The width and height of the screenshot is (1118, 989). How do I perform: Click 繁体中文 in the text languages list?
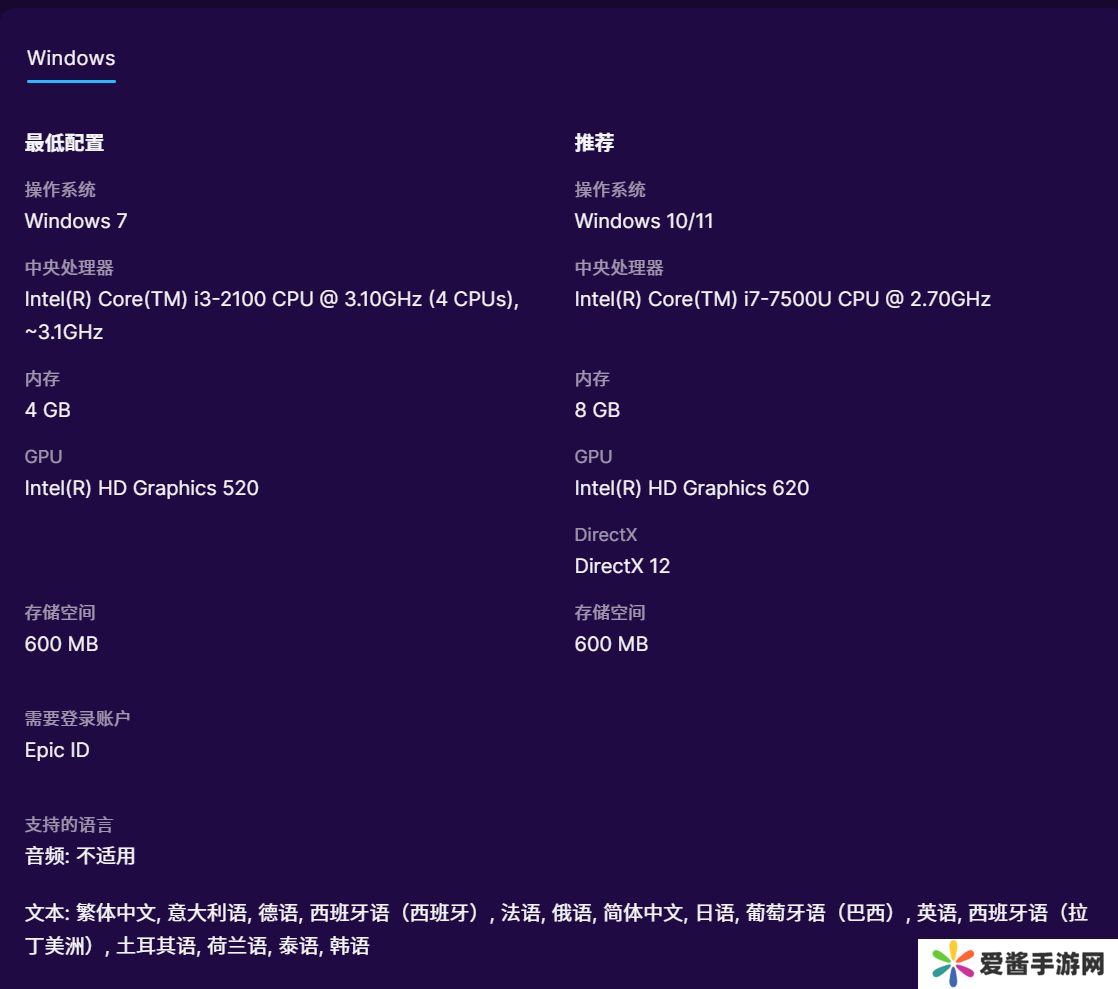[x=117, y=913]
